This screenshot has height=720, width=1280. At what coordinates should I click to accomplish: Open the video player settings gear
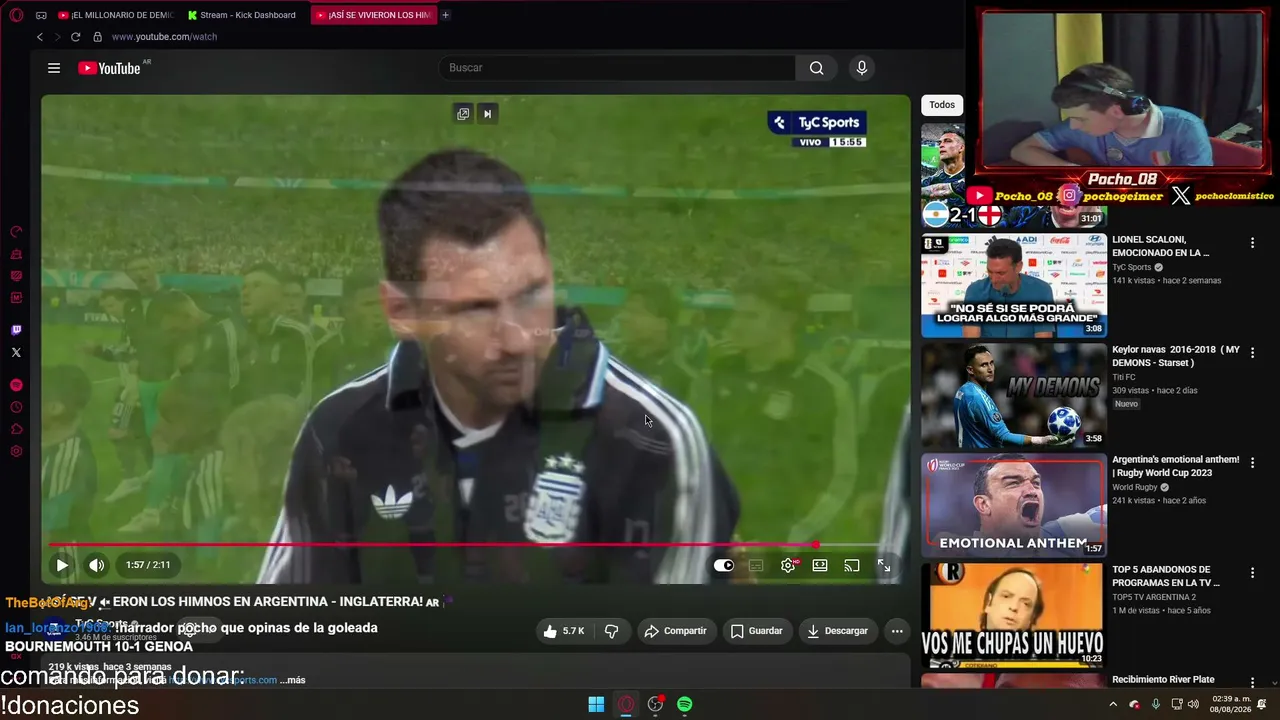[788, 565]
